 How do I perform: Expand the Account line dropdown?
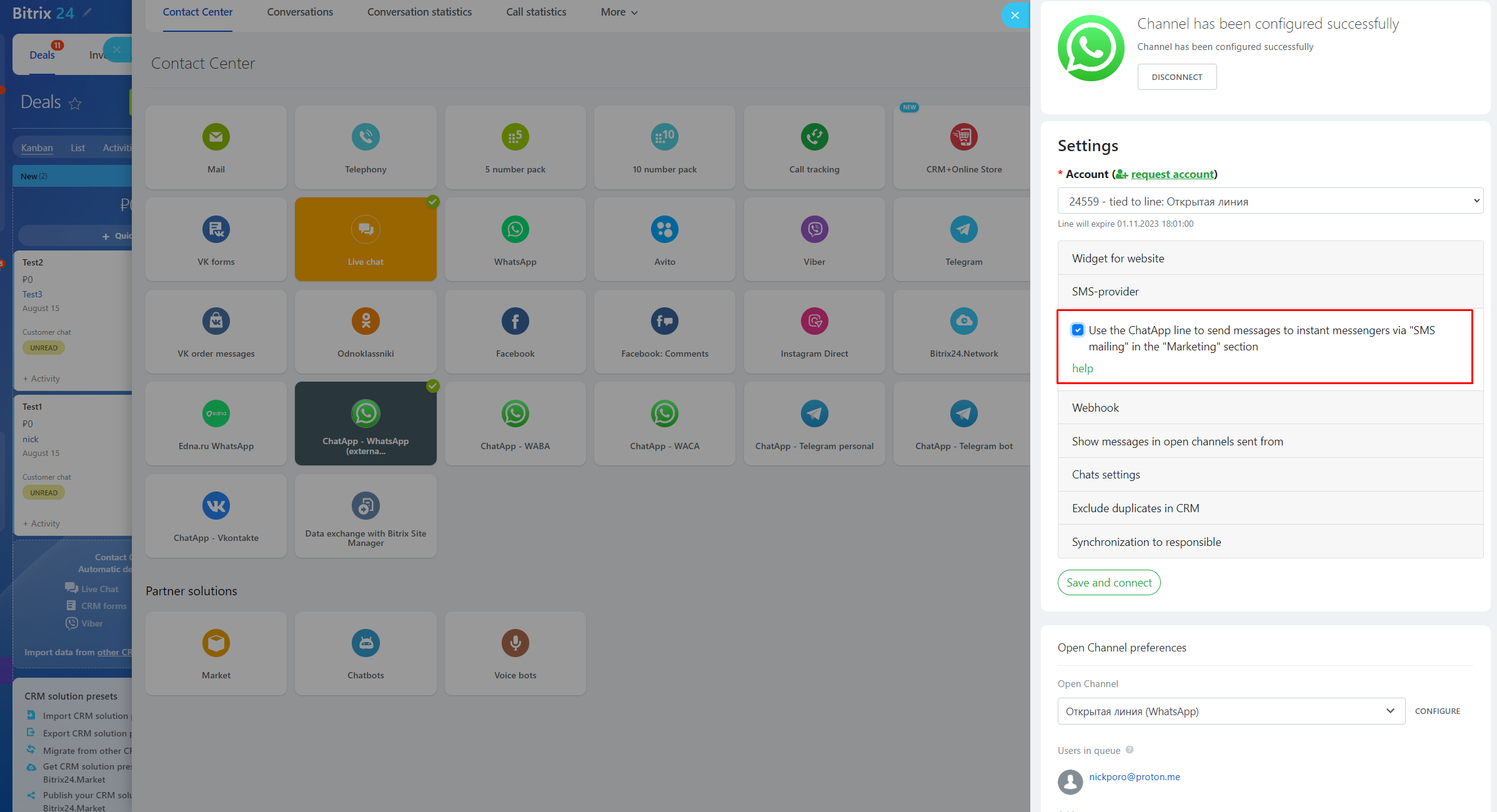tap(1270, 201)
